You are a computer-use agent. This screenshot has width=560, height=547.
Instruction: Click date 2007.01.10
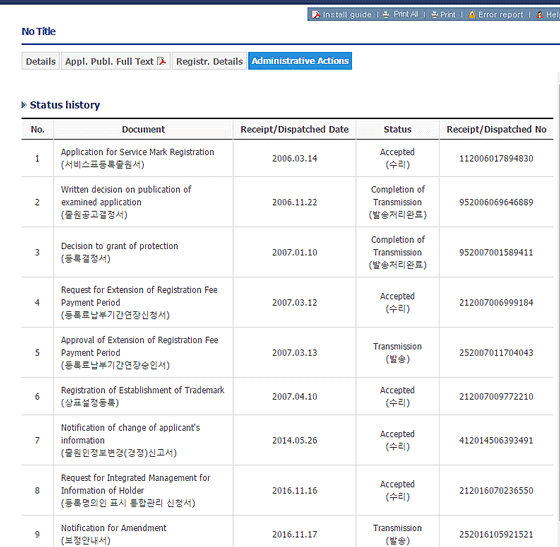coord(295,252)
